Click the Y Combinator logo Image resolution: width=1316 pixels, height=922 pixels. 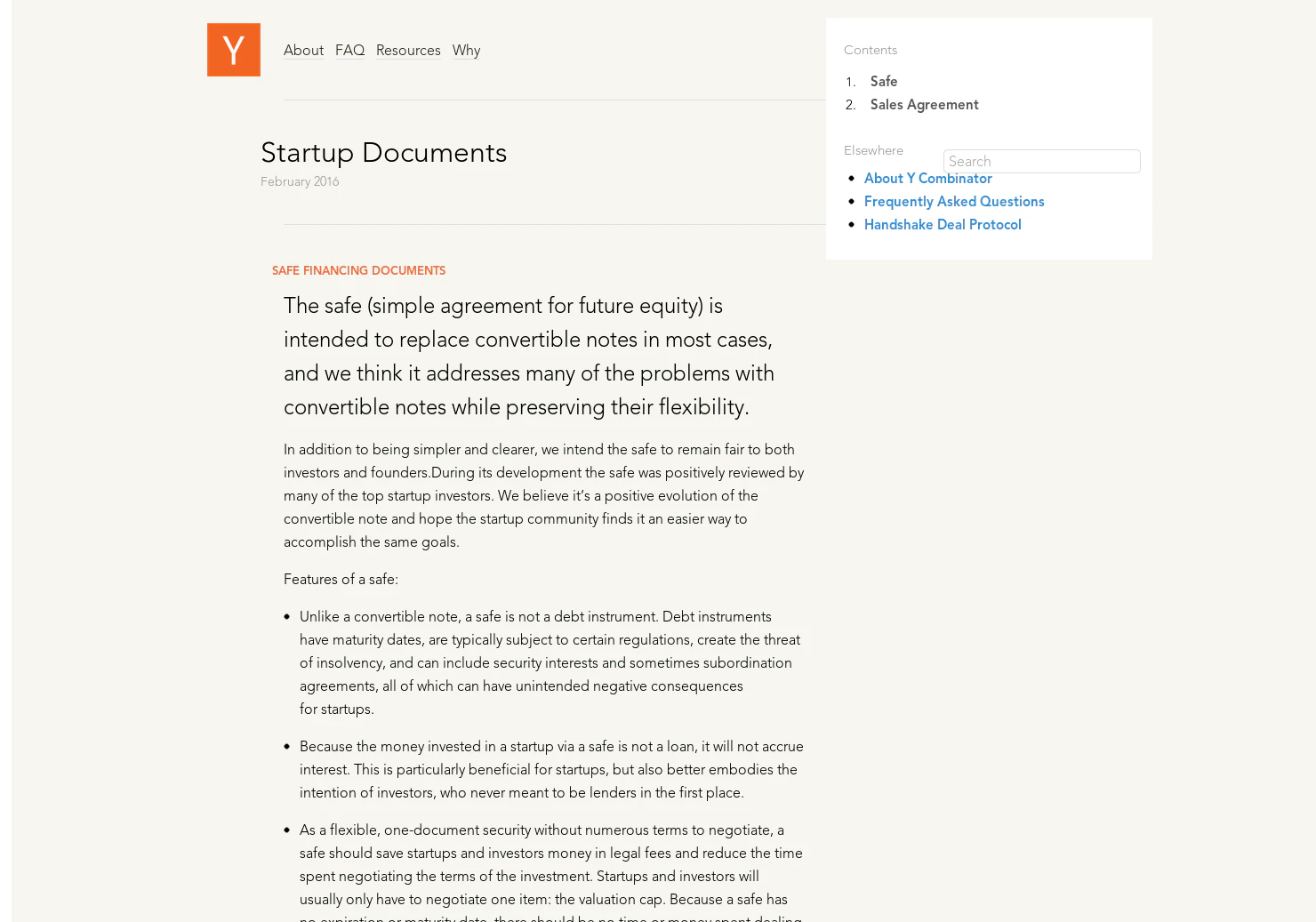(234, 50)
